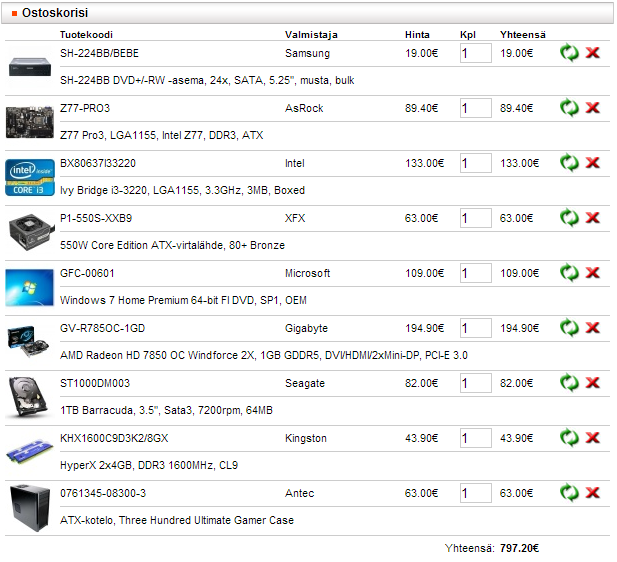Select the 133.00€ line total

(519, 163)
